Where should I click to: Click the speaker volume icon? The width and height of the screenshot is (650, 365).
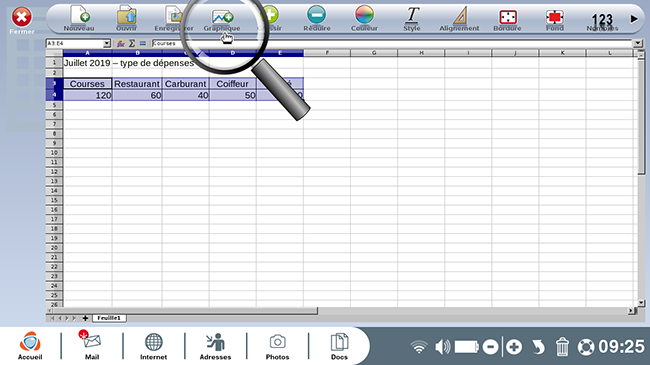click(x=442, y=347)
